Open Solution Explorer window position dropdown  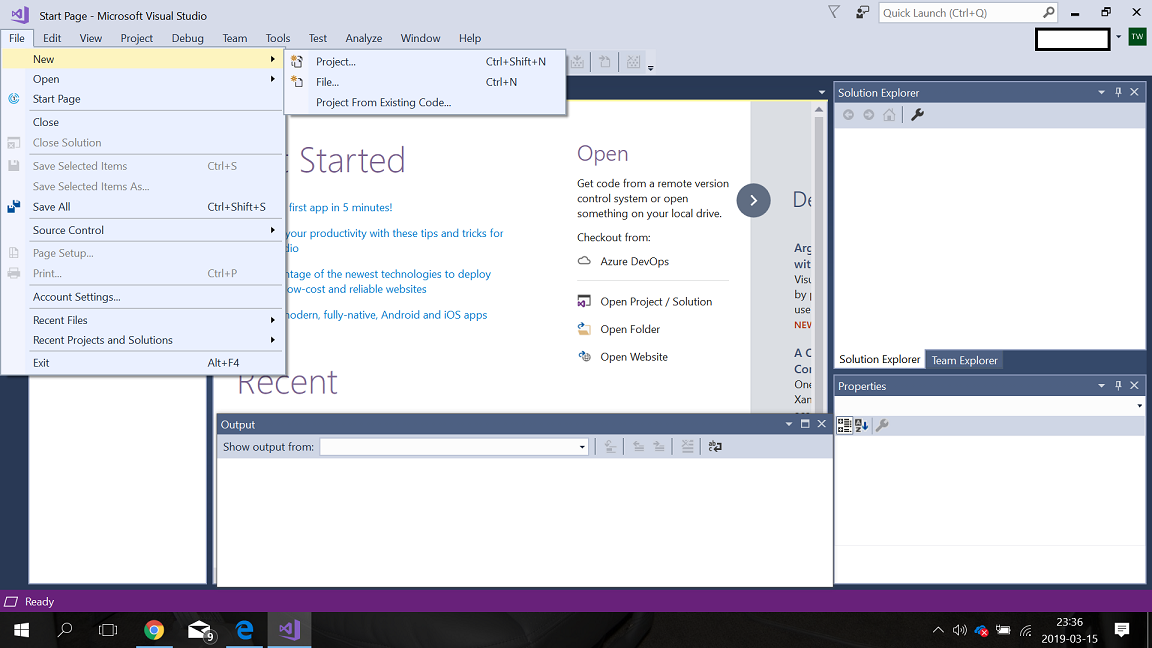(1101, 93)
